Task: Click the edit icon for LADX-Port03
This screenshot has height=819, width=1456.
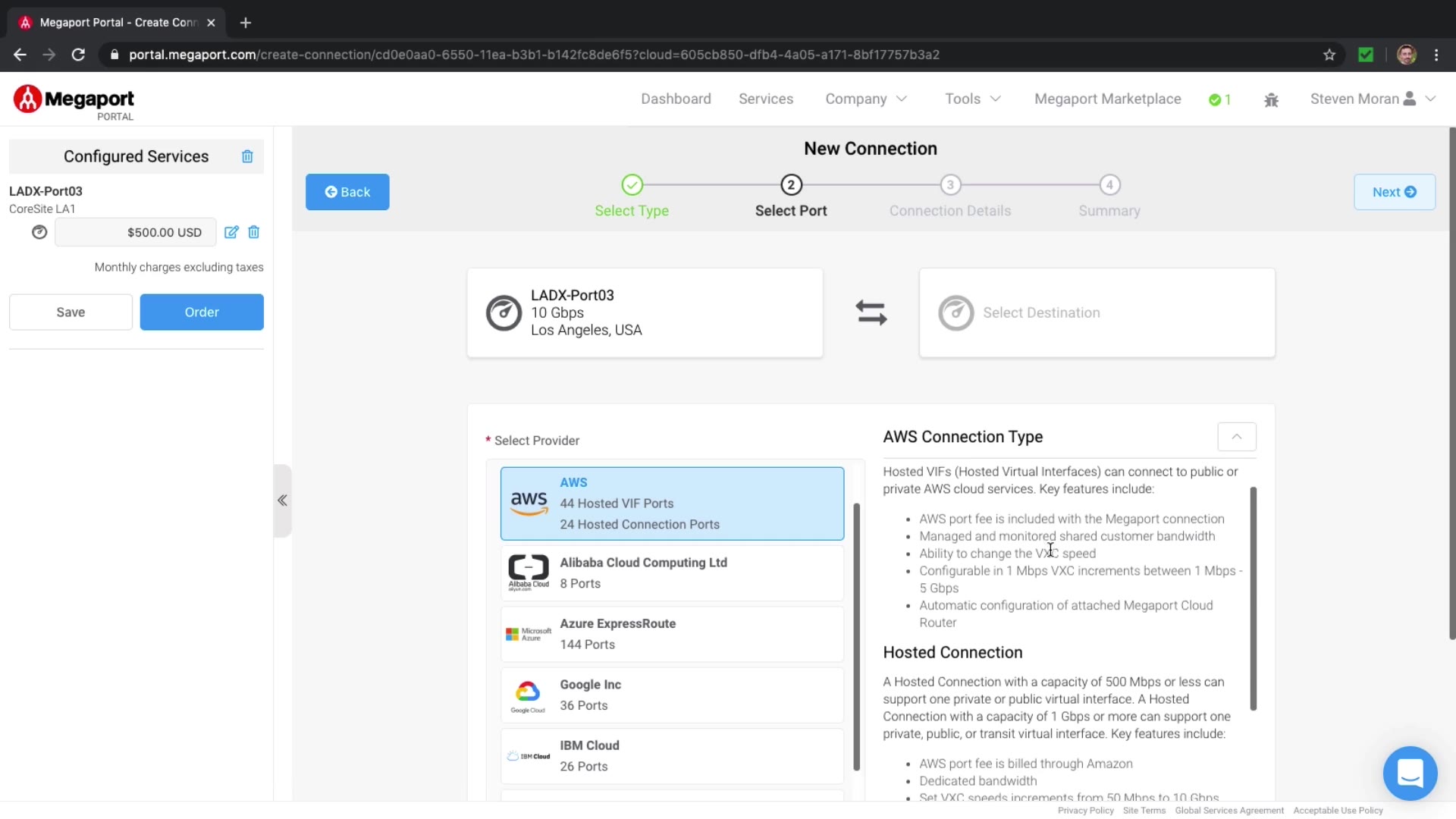Action: click(x=231, y=232)
